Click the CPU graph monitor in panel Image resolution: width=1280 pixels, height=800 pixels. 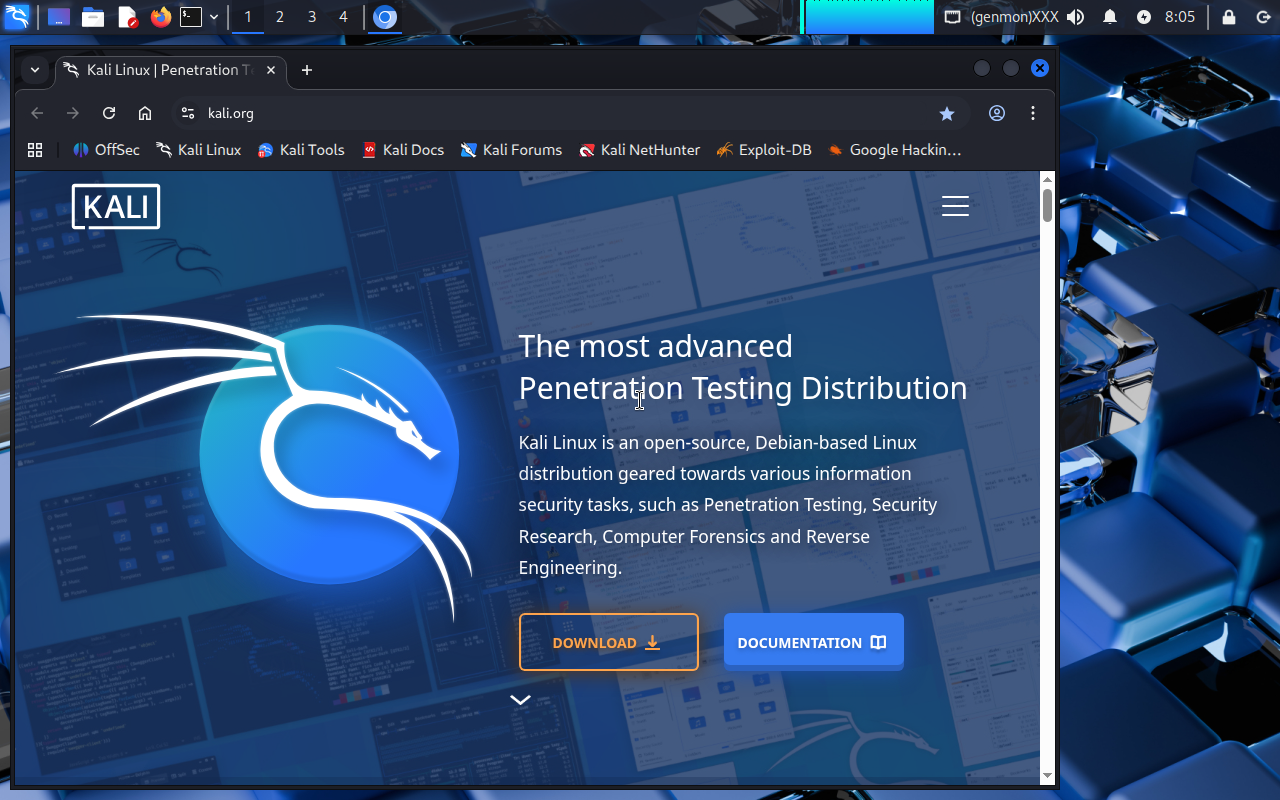(869, 17)
